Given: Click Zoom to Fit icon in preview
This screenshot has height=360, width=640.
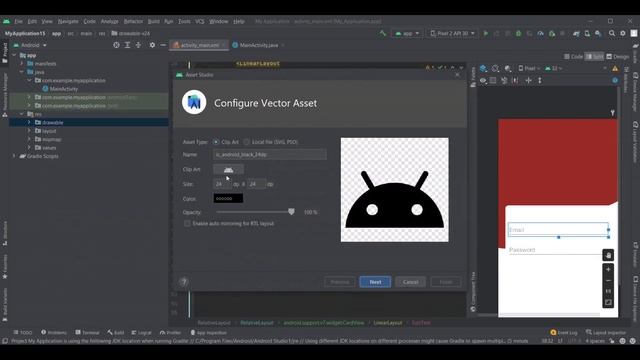Looking at the screenshot, I should tap(608, 302).
